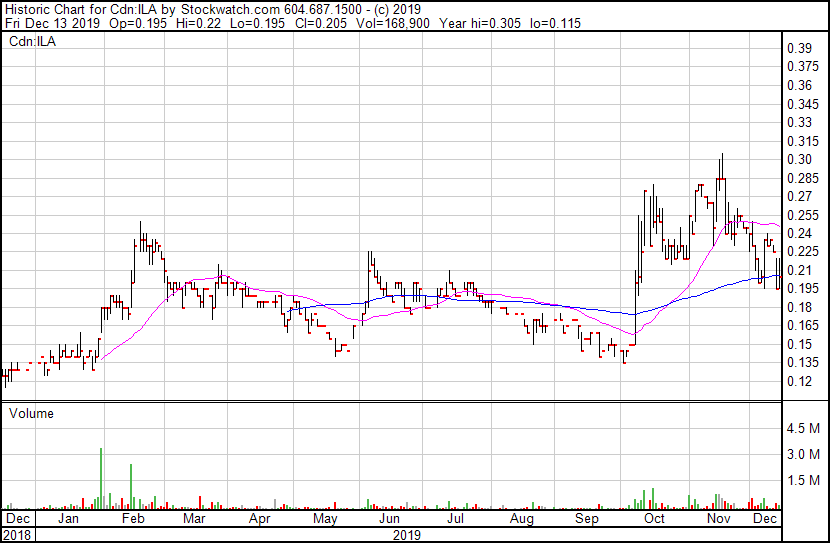The image size is (830, 543).
Task: Click the 1.5 M volume axis label
Action: click(x=803, y=480)
